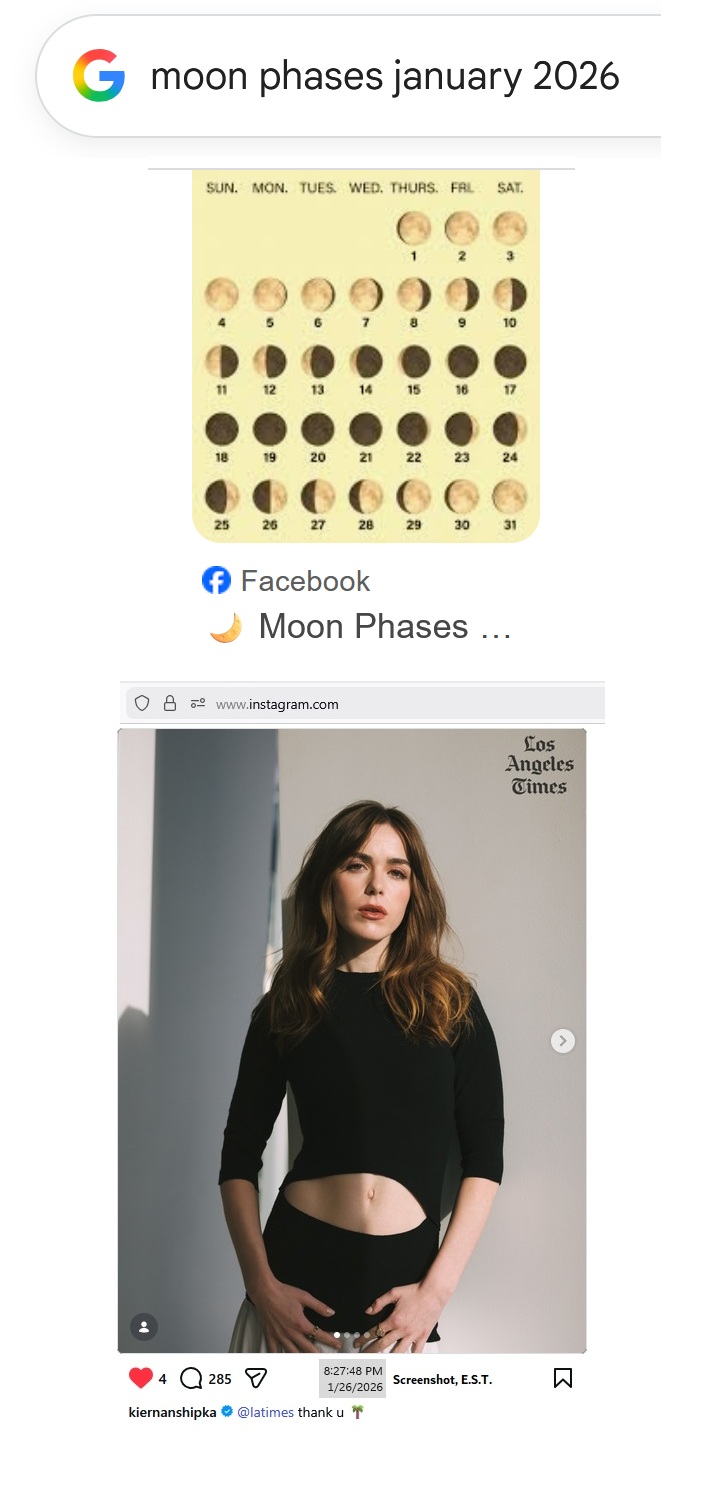Viewport: 724px width, 1510px height.
Task: Click the tagged people icon on photo
Action: pyautogui.click(x=144, y=1327)
